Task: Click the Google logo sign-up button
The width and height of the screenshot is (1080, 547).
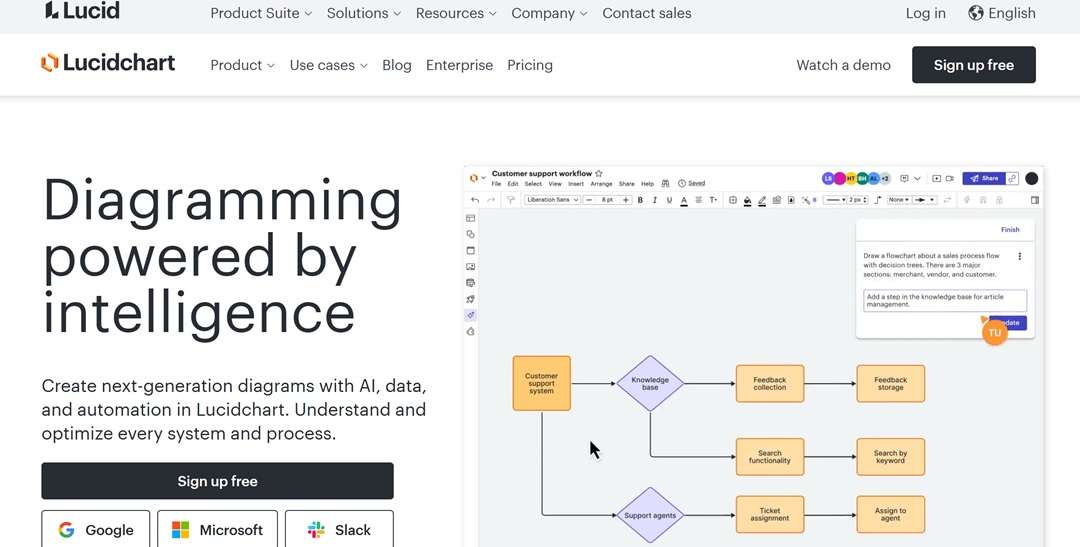Action: (x=96, y=530)
